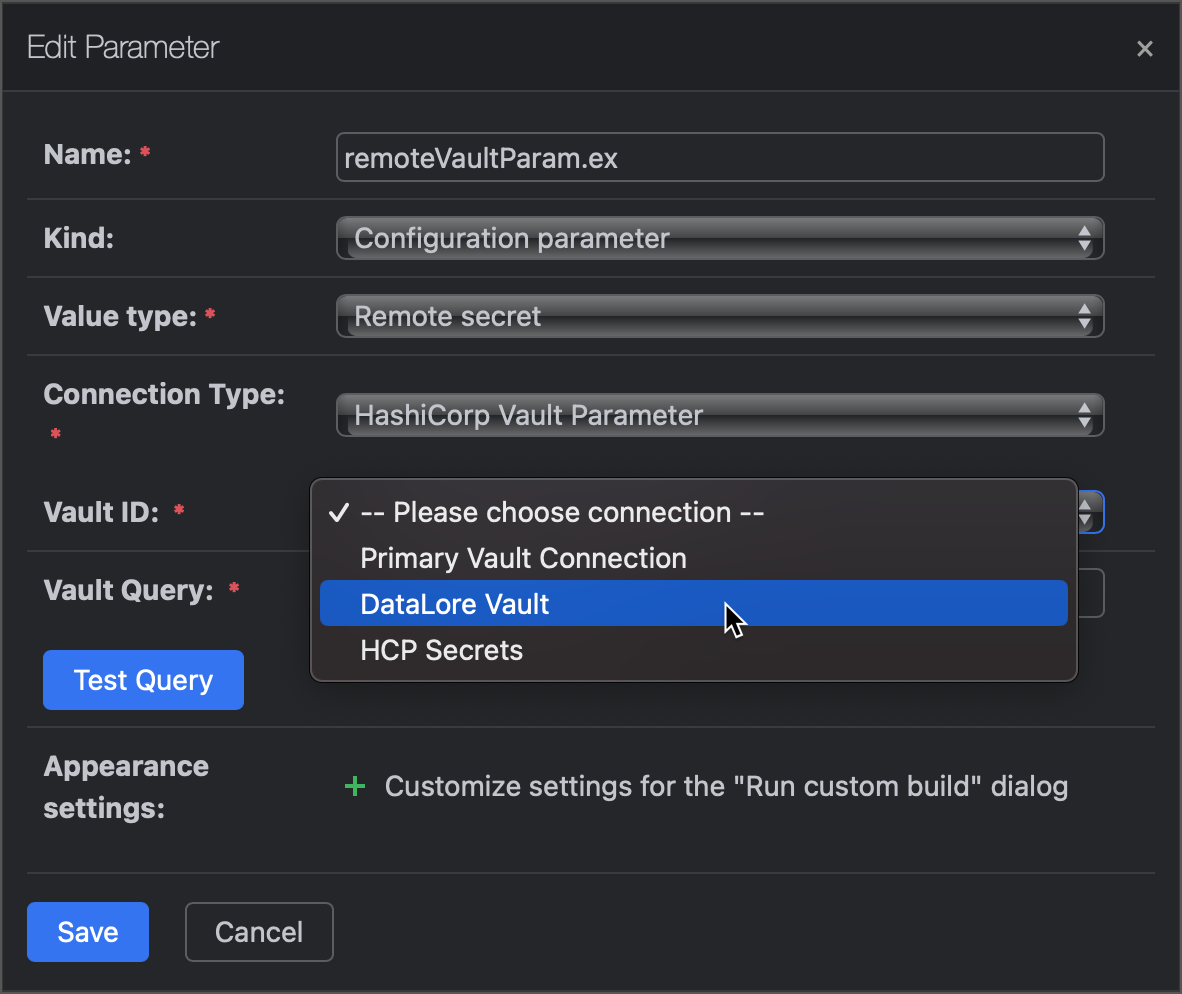The height and width of the screenshot is (994, 1182).
Task: Open the Connection Type combo box
Action: (700, 415)
